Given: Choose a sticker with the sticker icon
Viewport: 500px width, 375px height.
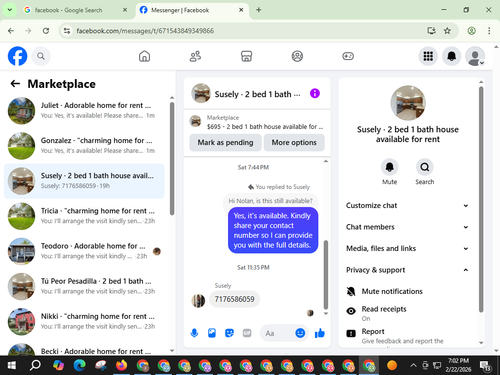Looking at the screenshot, I should click(x=229, y=333).
